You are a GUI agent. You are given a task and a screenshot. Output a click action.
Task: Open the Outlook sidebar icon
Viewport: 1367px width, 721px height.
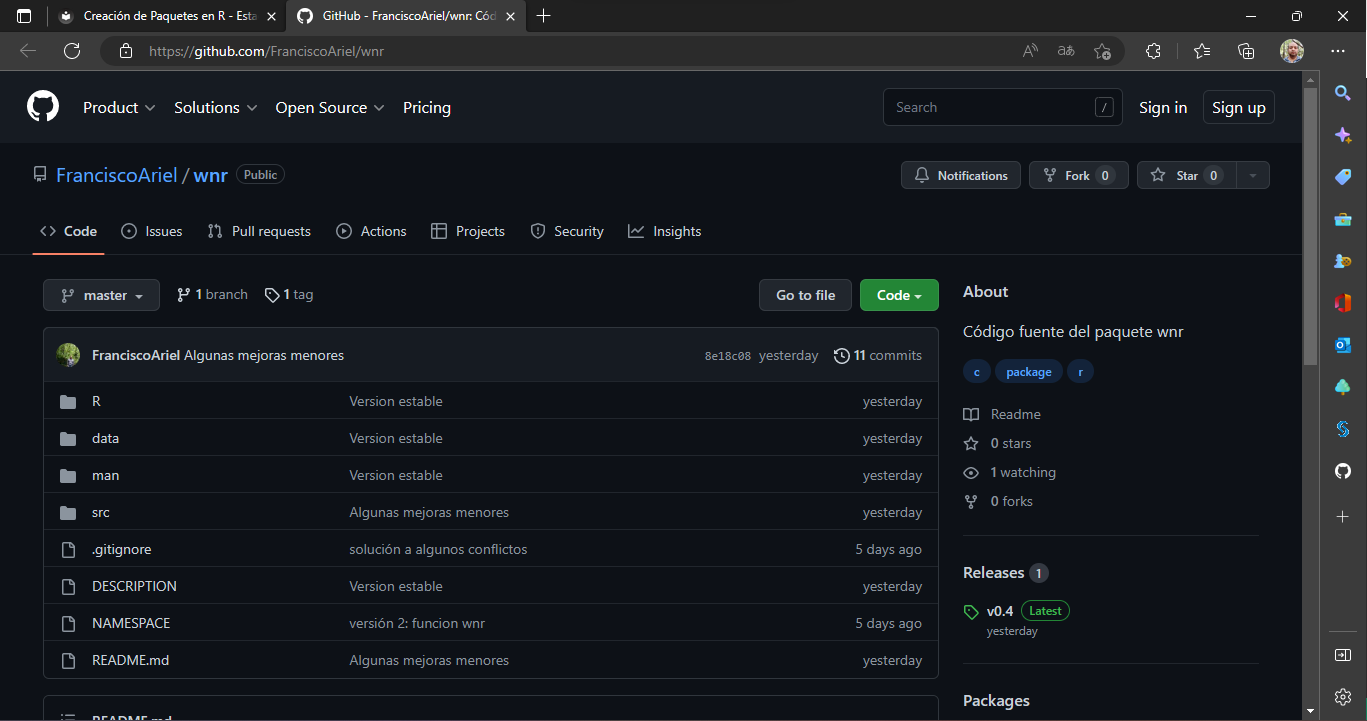tap(1343, 345)
